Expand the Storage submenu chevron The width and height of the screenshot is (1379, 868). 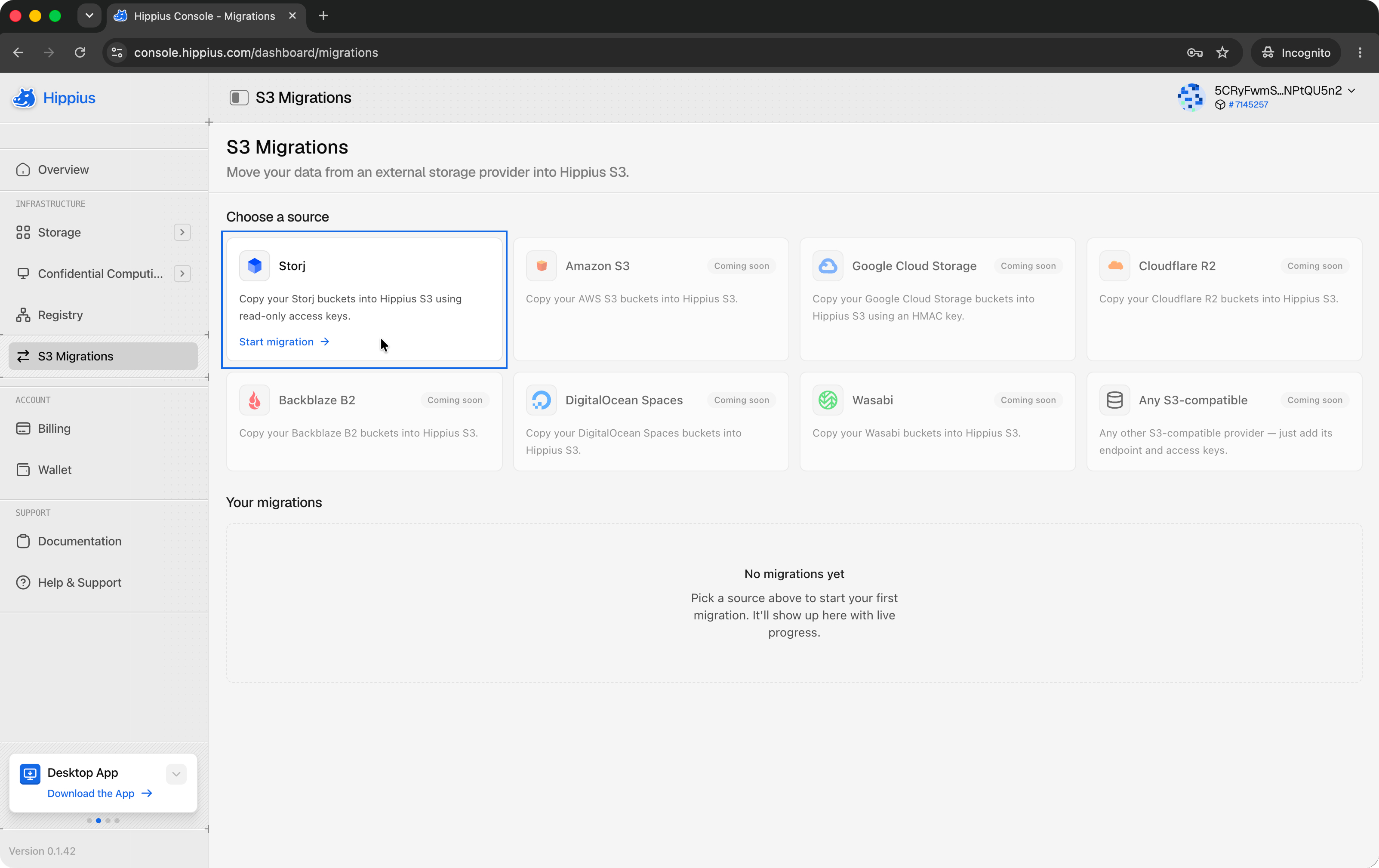182,232
